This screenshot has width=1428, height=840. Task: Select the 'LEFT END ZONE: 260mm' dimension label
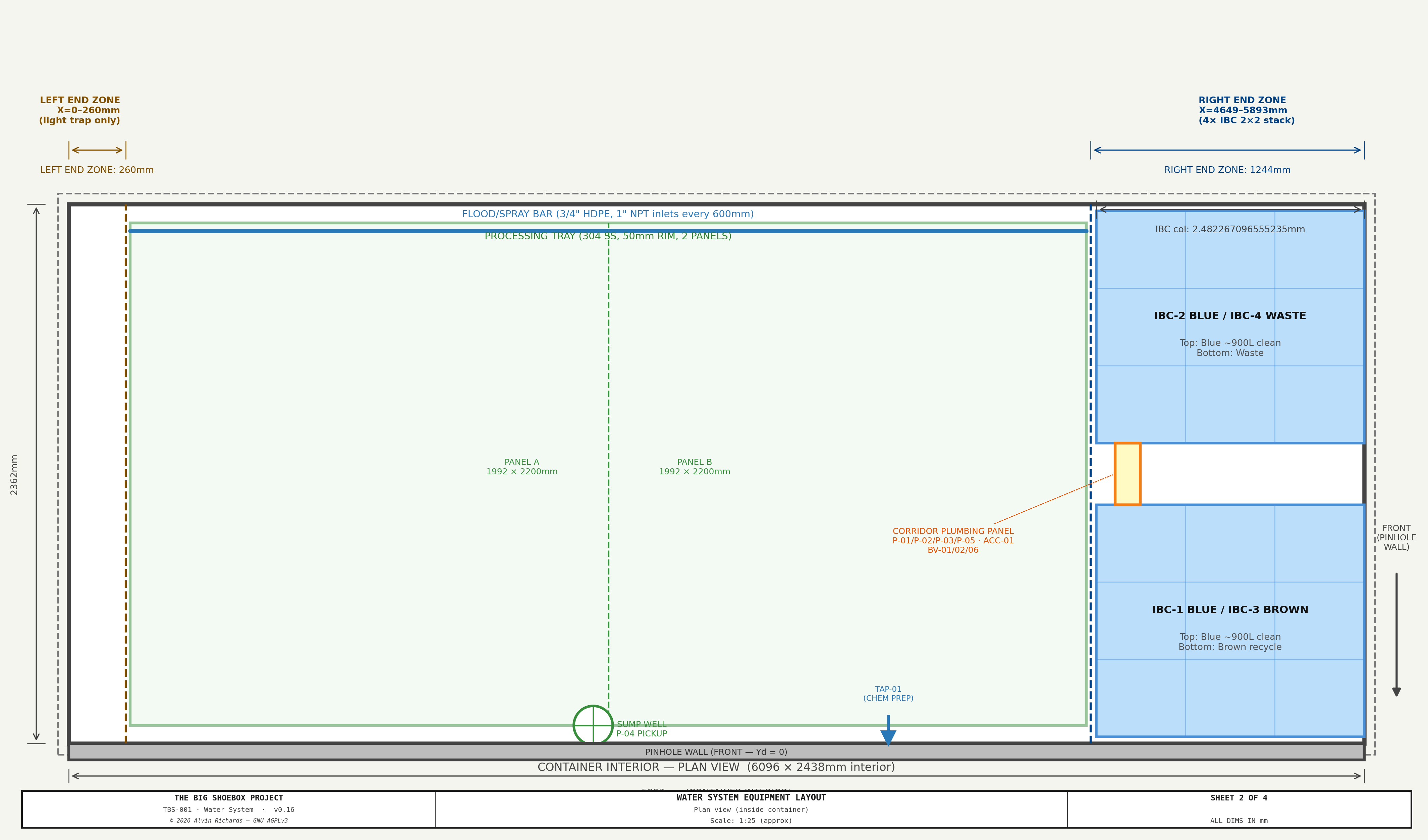click(x=97, y=170)
